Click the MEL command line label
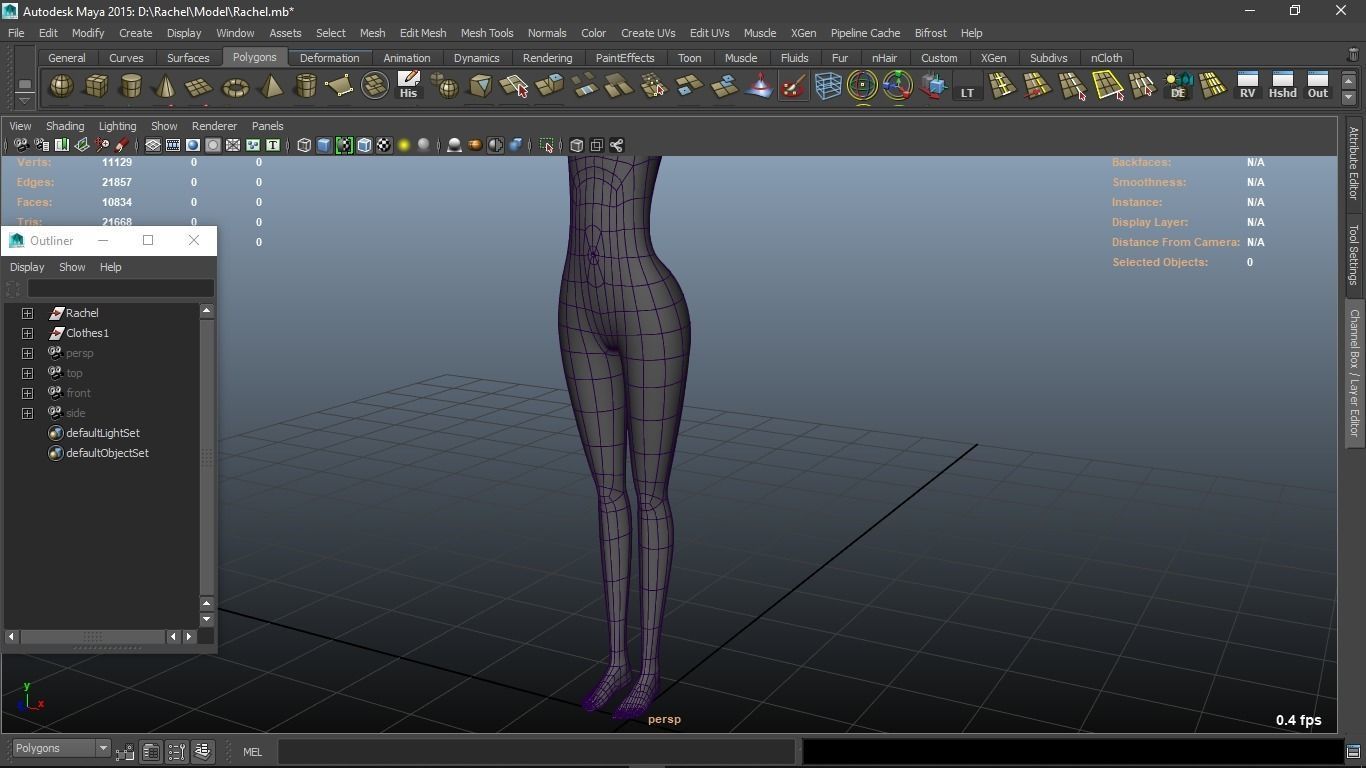Image resolution: width=1366 pixels, height=768 pixels. pos(252,752)
